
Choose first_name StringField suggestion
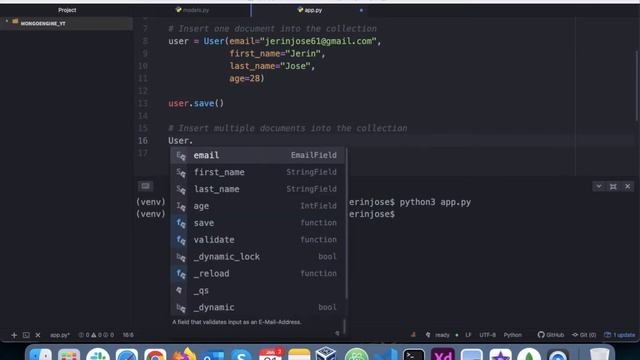(258, 172)
